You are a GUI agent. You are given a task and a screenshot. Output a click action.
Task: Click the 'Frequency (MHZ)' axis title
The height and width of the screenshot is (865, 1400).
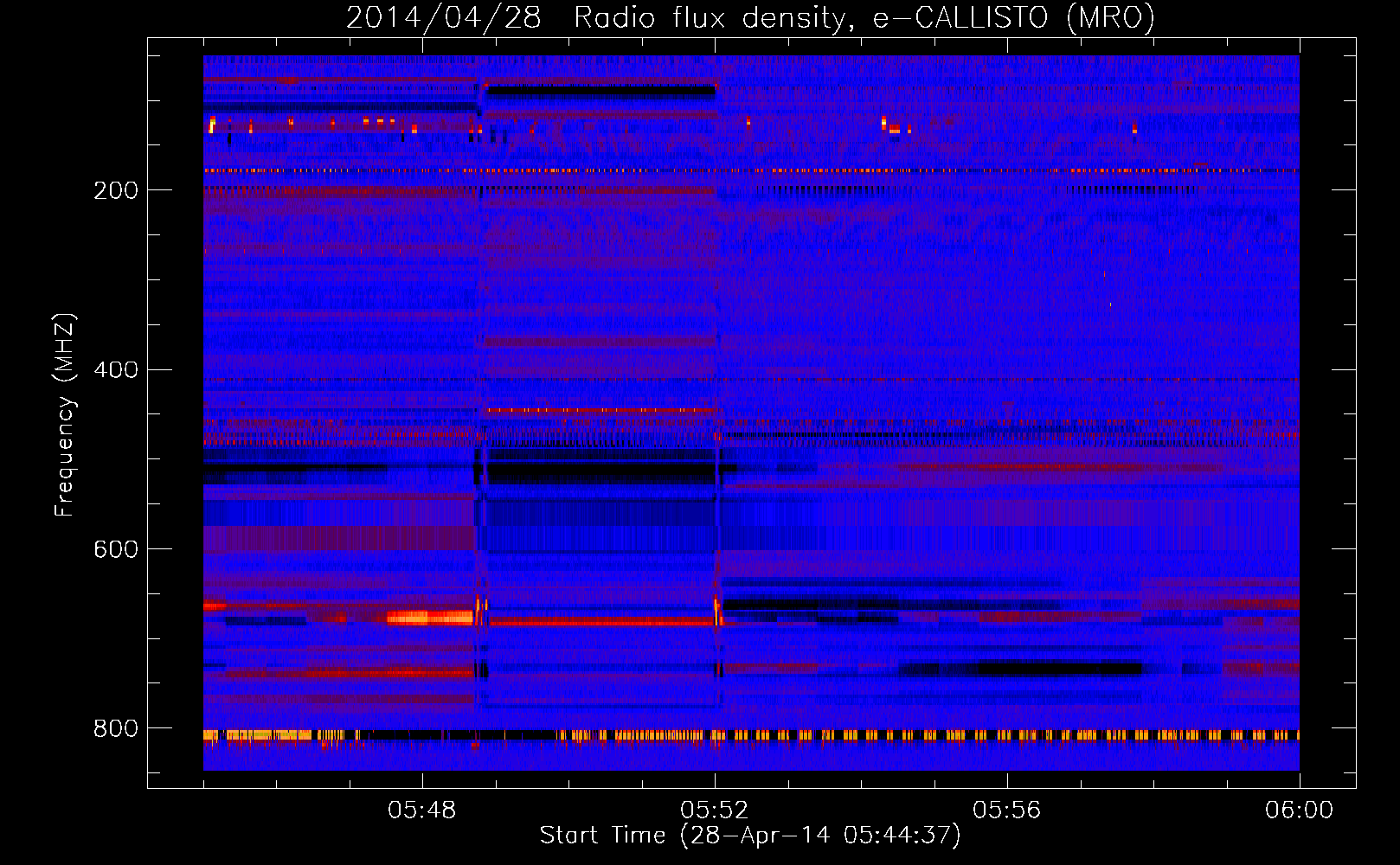tap(65, 415)
